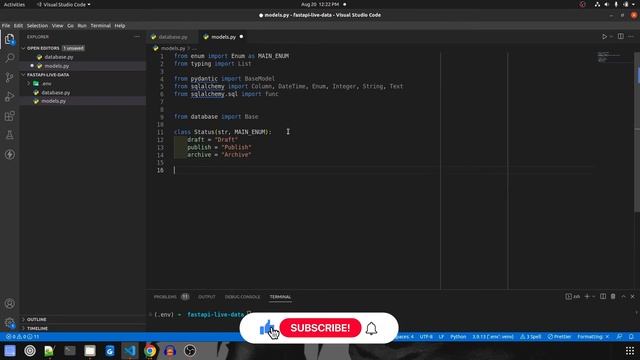Click Visual Studio Code dock icon
The height and width of the screenshot is (360, 640).
click(130, 351)
